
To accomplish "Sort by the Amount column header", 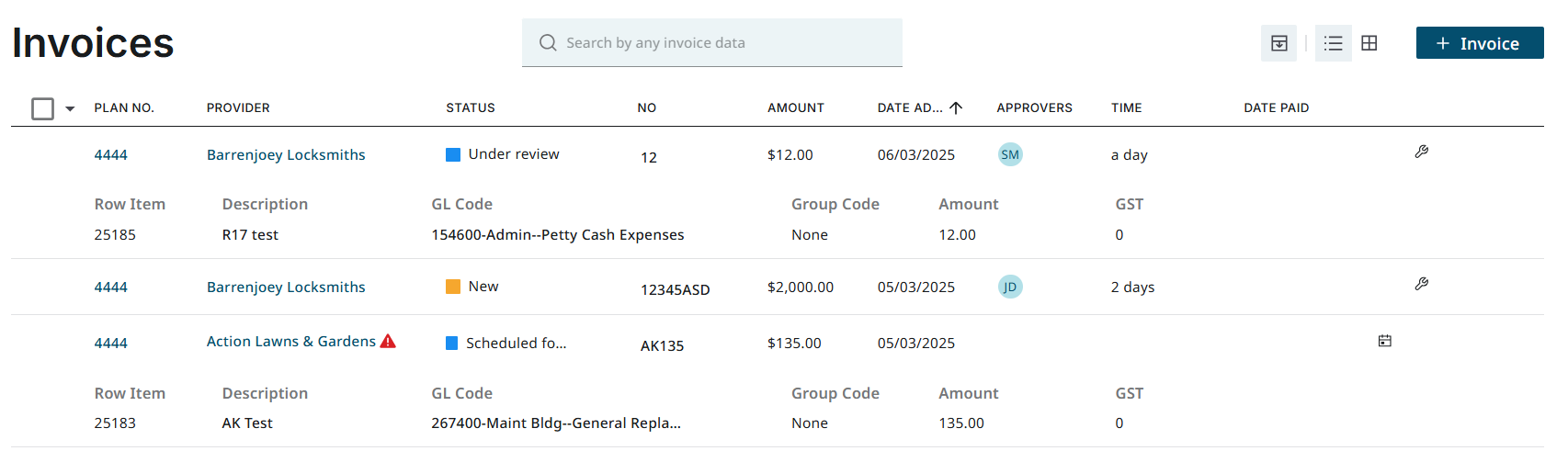I will click(x=795, y=107).
